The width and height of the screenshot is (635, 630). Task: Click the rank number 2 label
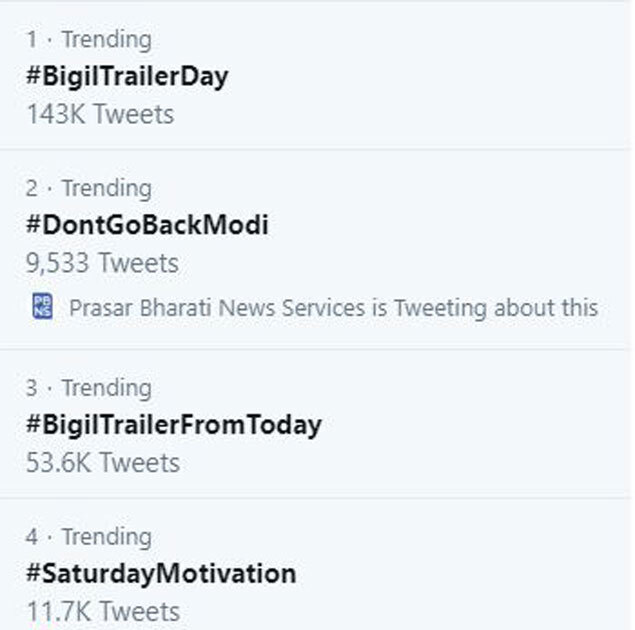click(x=32, y=189)
